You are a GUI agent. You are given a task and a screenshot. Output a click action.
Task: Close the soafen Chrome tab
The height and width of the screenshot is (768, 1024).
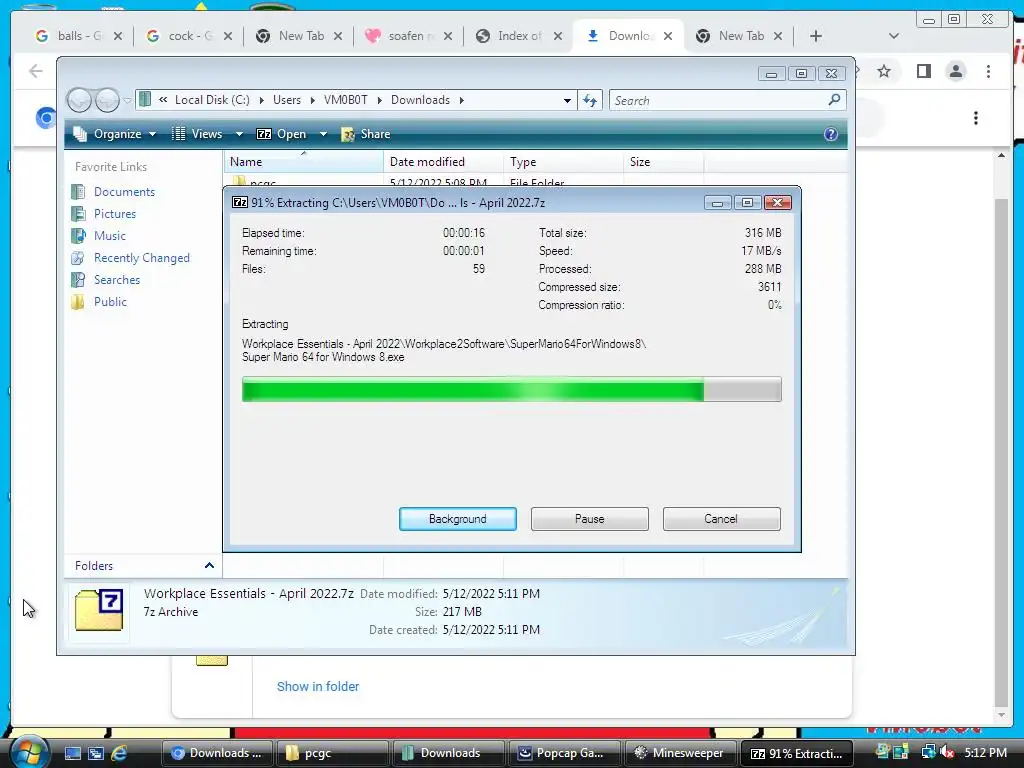[447, 36]
